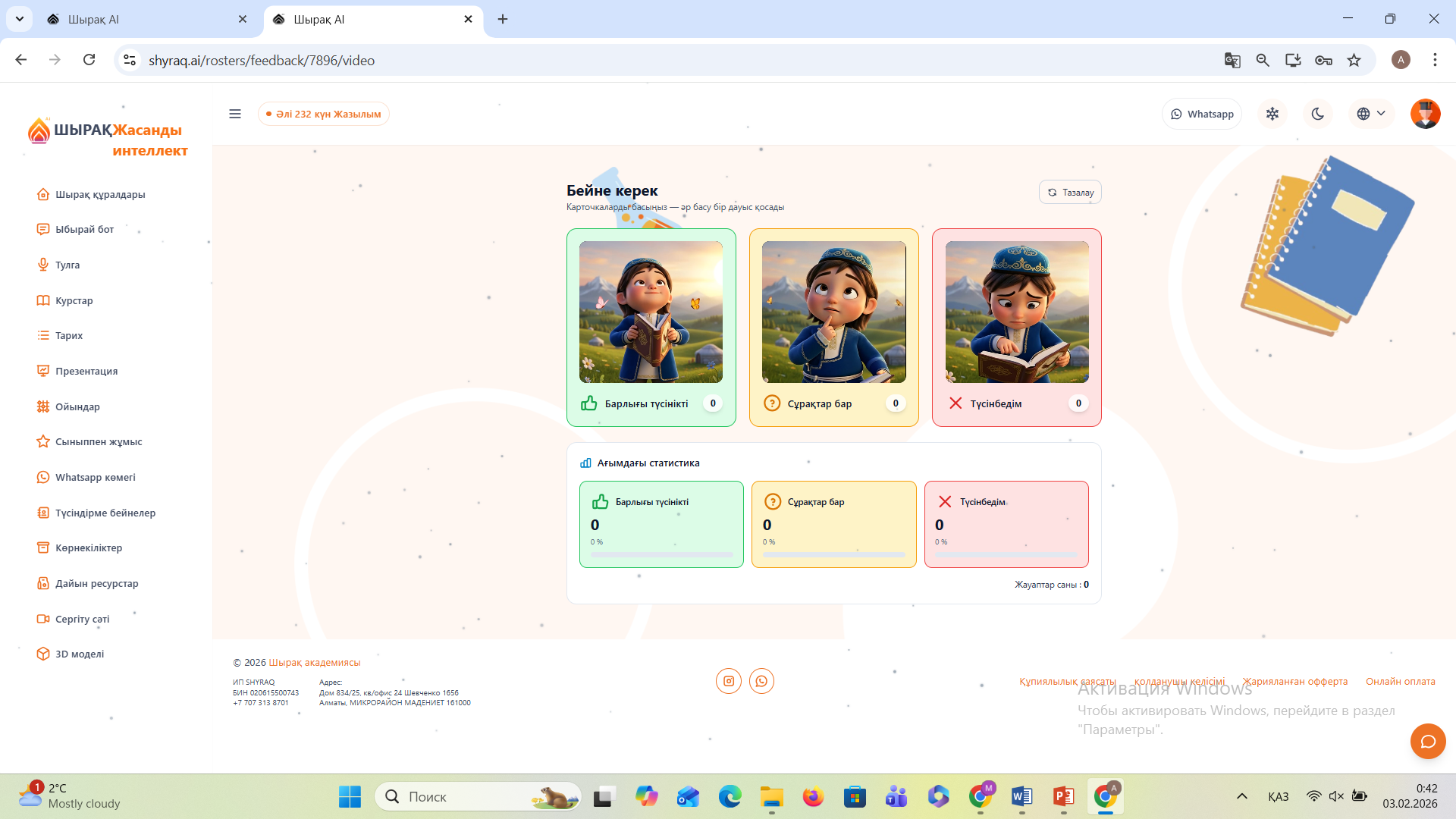Click the Түсінбедім red cross card
The image size is (1456, 819).
pos(1016,327)
